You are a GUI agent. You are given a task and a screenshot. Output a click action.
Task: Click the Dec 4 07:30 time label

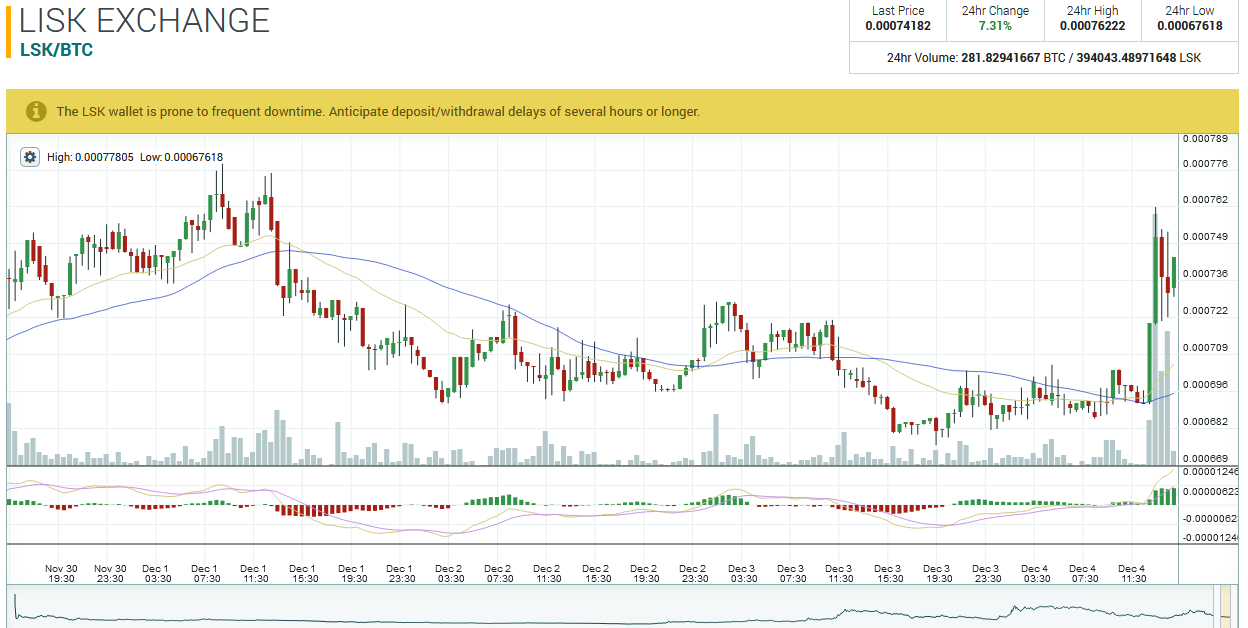1084,574
